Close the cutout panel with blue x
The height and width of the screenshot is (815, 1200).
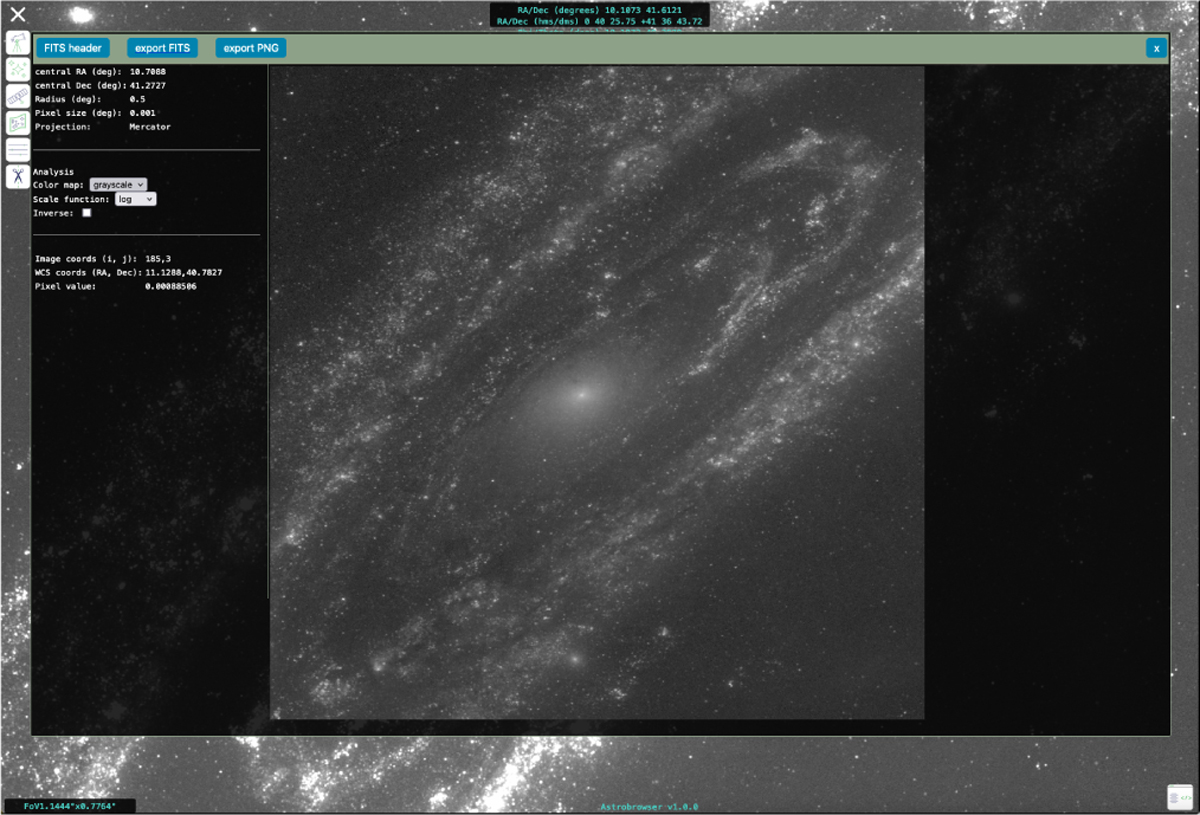click(1156, 48)
